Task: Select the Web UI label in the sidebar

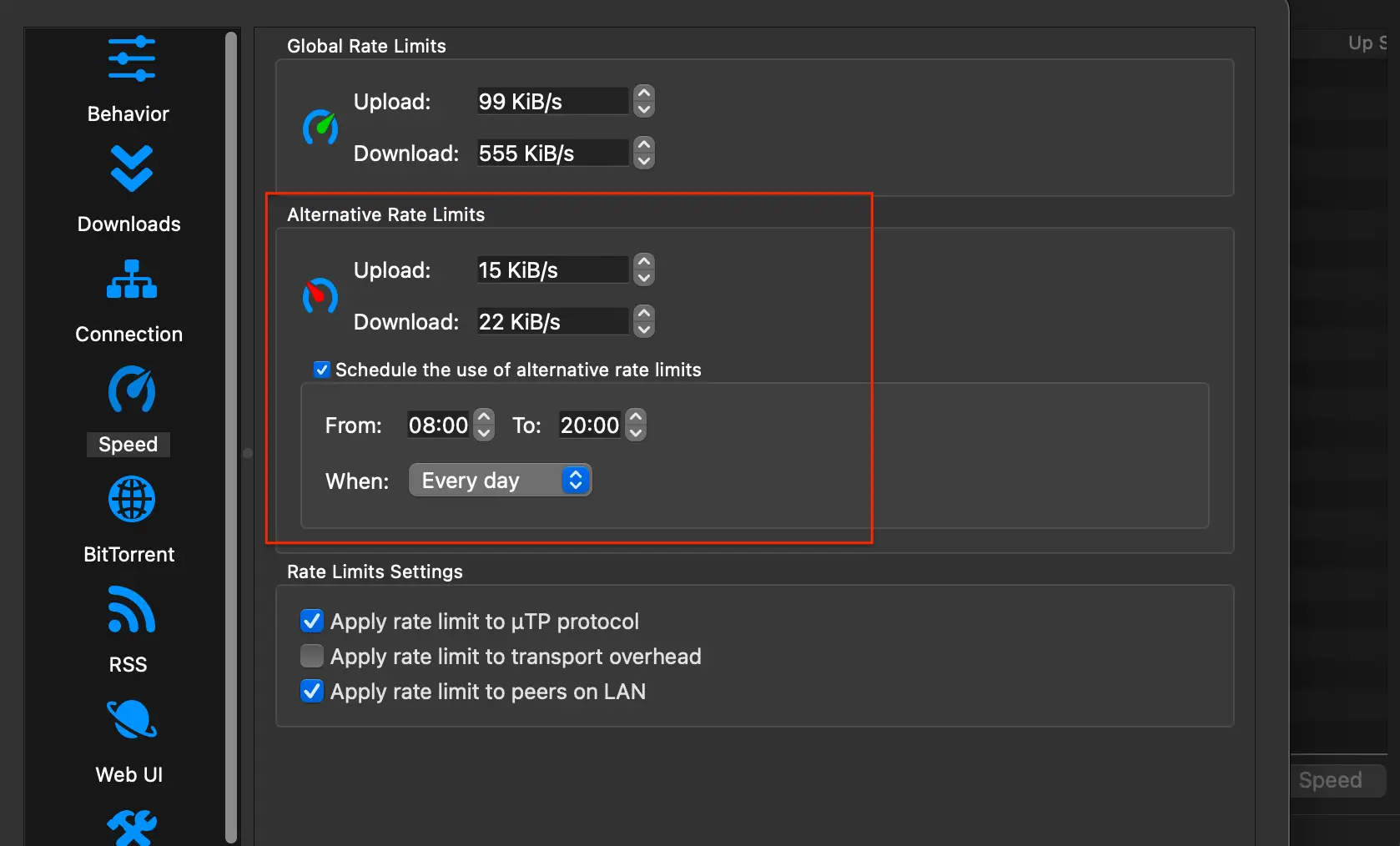Action: (128, 774)
